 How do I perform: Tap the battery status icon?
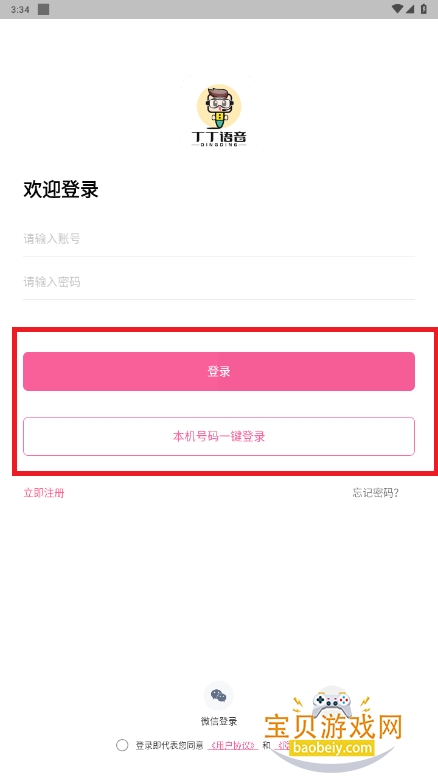pos(424,9)
